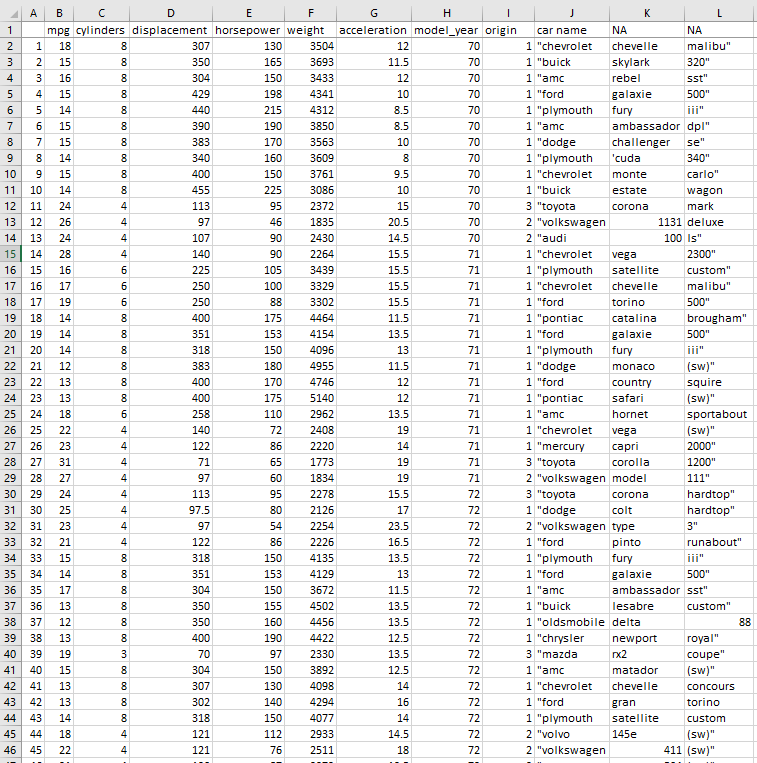The height and width of the screenshot is (763, 757).
Task: Select the '23.5' acceleration cell
Action: 374,527
